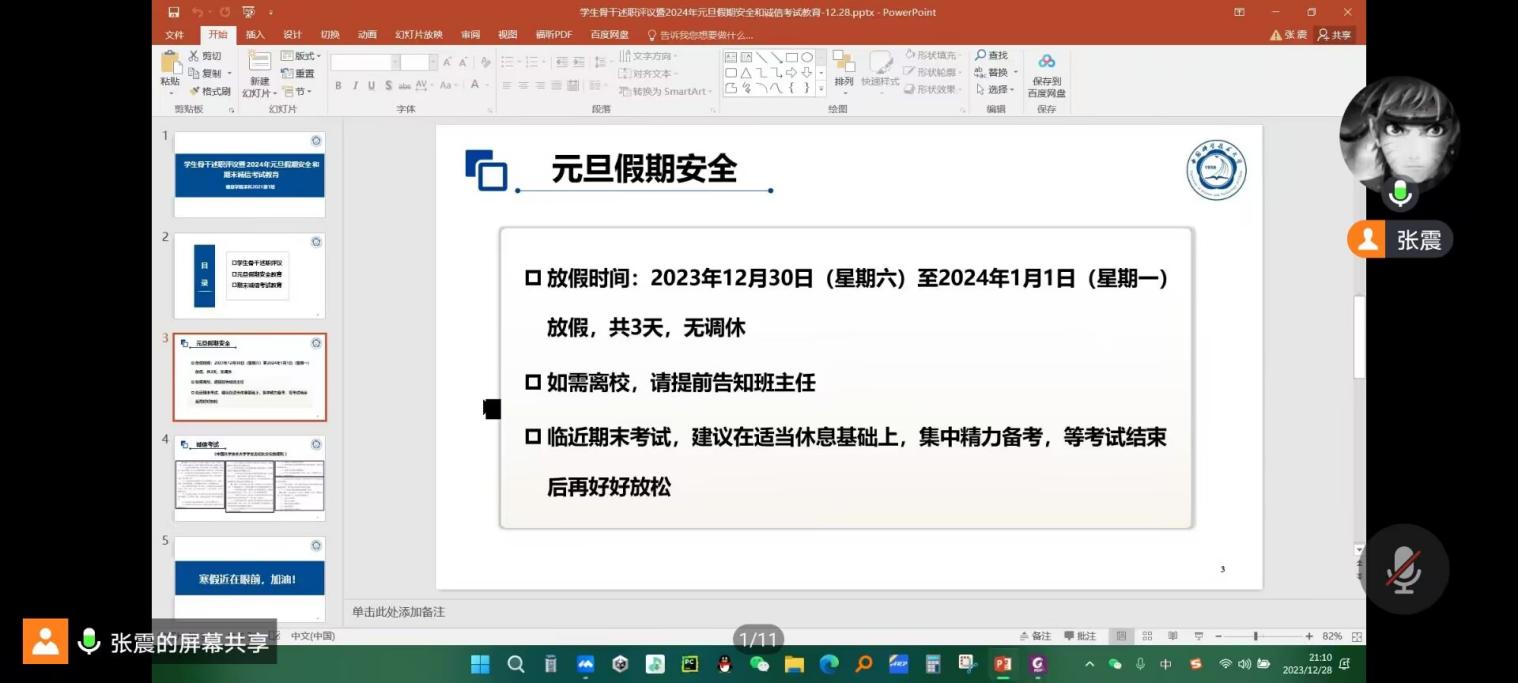
Task: Select slide 4 thumbnail 诚信考试
Action: pyautogui.click(x=249, y=477)
